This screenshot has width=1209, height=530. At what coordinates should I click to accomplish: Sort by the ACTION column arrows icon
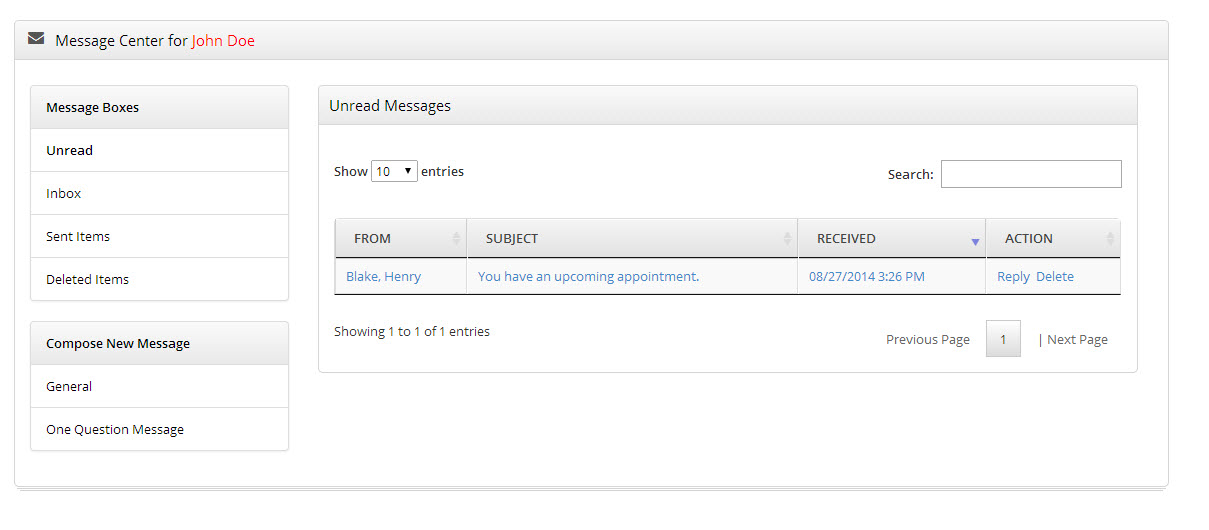point(1110,239)
